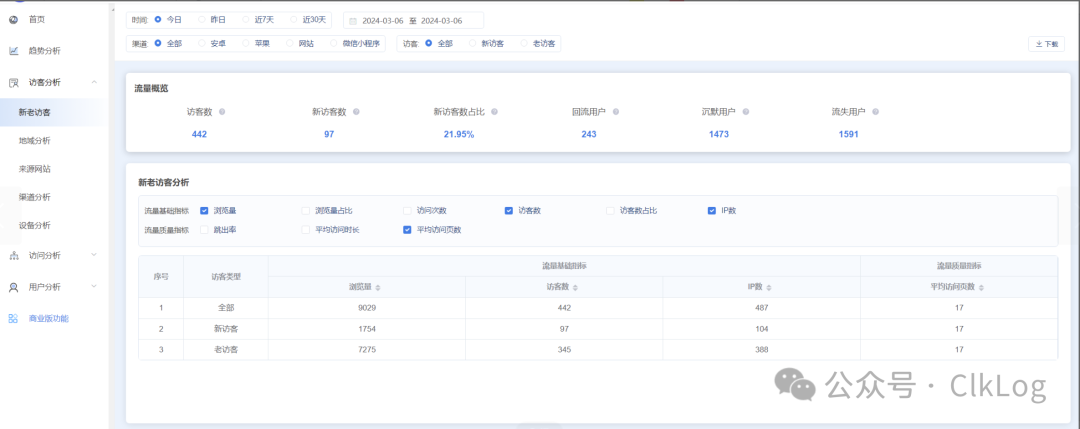Enable the 平均访问时长 checkbox
1080x429 pixels.
tap(305, 230)
